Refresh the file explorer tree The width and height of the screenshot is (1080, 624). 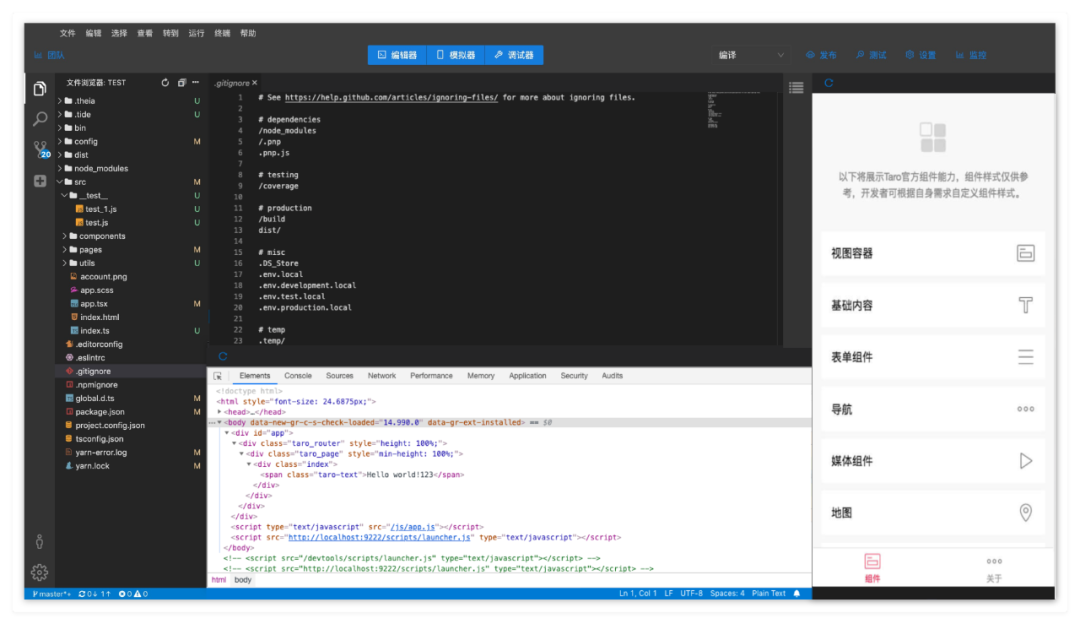165,83
